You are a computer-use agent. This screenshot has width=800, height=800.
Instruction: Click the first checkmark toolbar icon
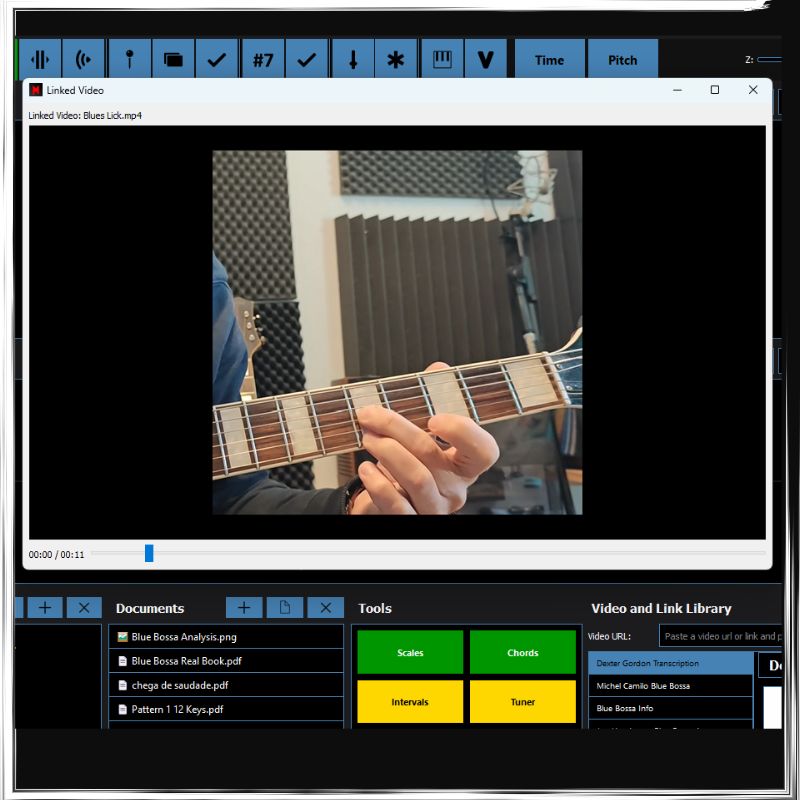coord(217,59)
